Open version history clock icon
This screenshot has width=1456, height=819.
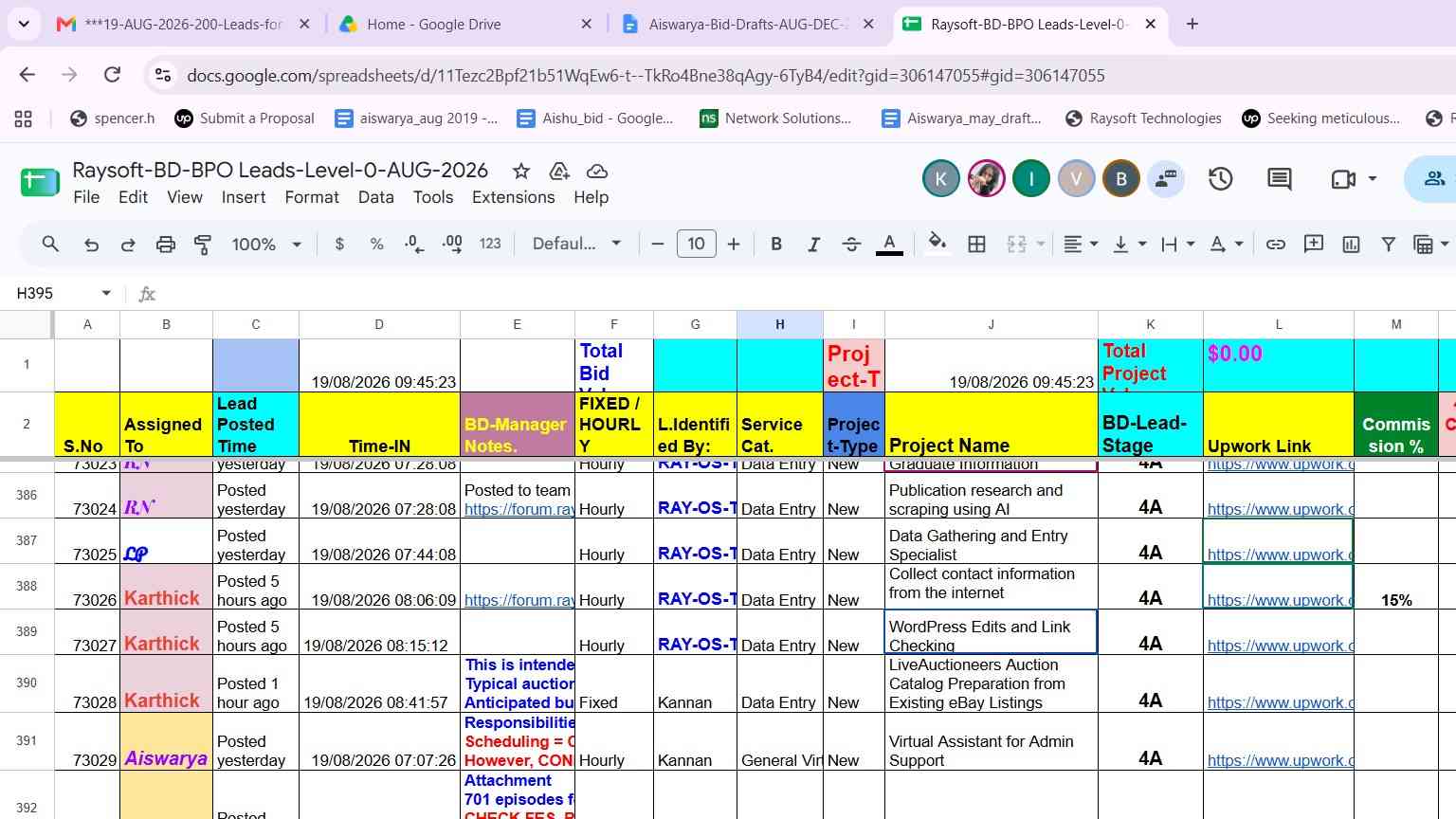coord(1220,178)
